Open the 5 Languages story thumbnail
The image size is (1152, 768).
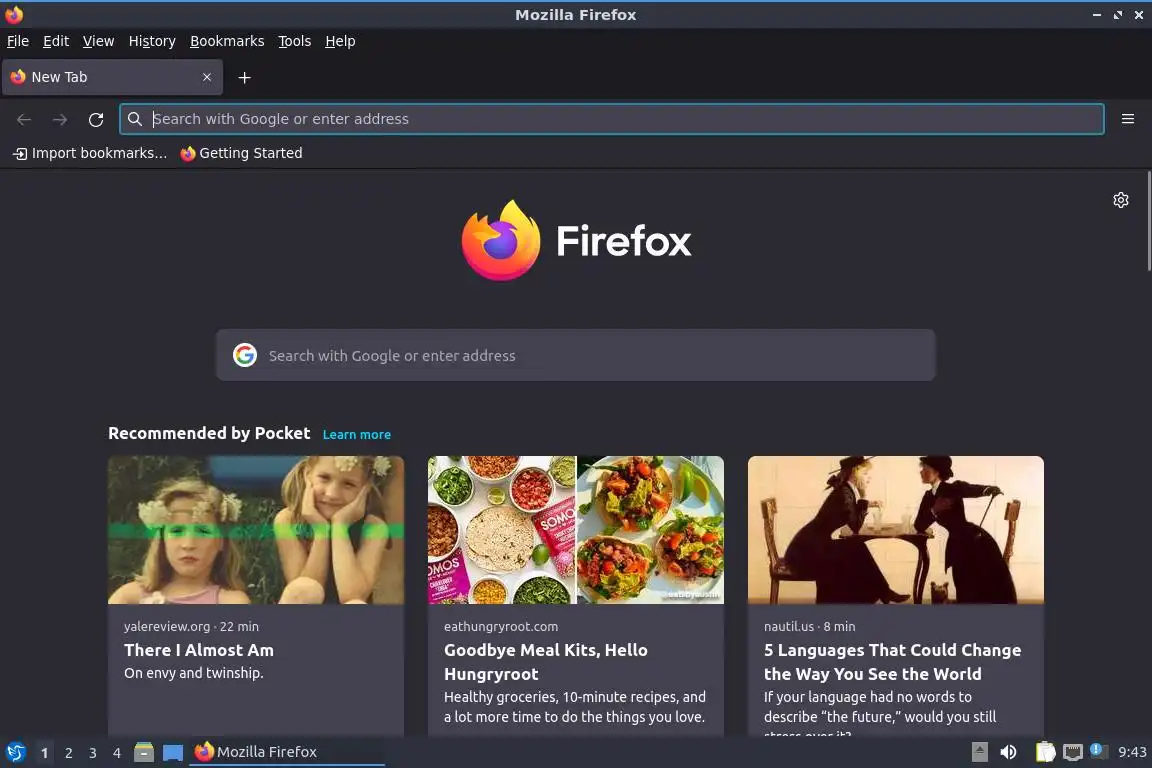(x=896, y=530)
